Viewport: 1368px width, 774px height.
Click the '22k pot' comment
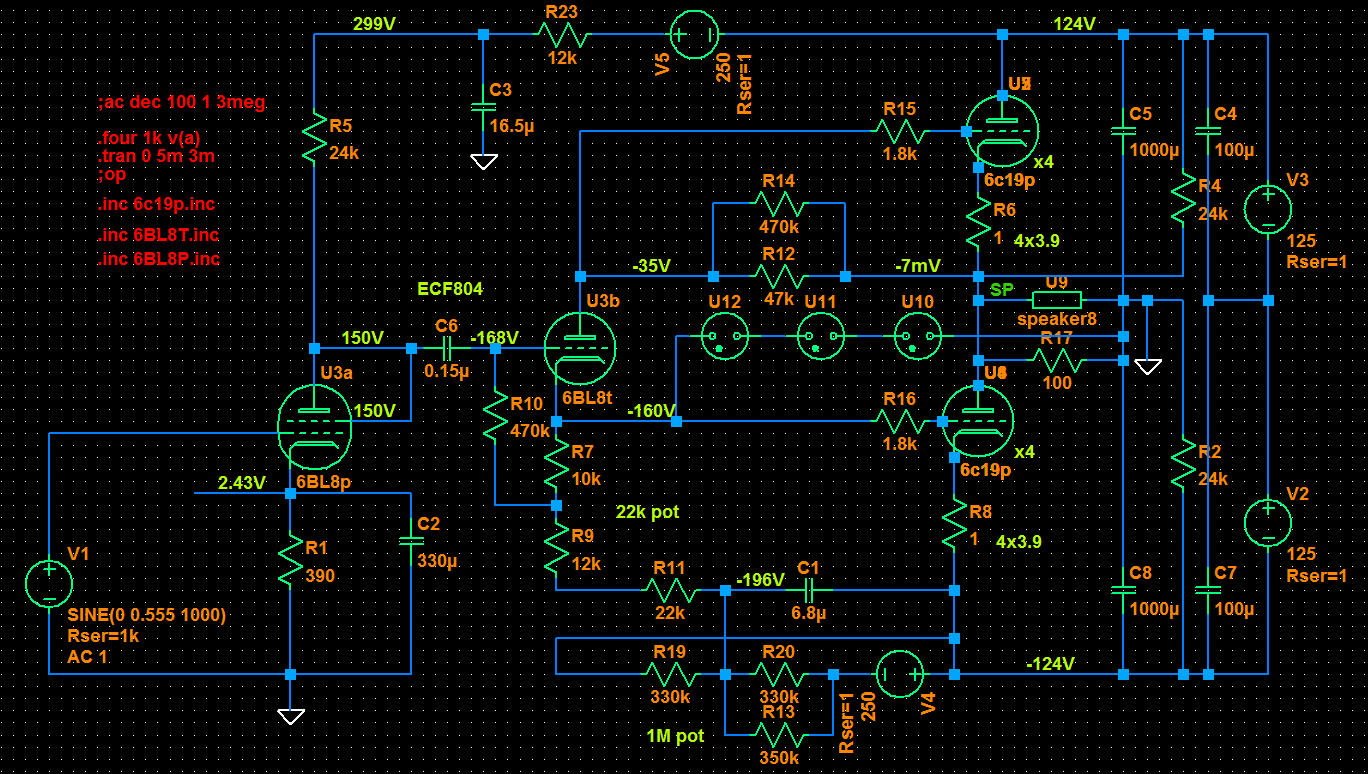click(x=647, y=512)
